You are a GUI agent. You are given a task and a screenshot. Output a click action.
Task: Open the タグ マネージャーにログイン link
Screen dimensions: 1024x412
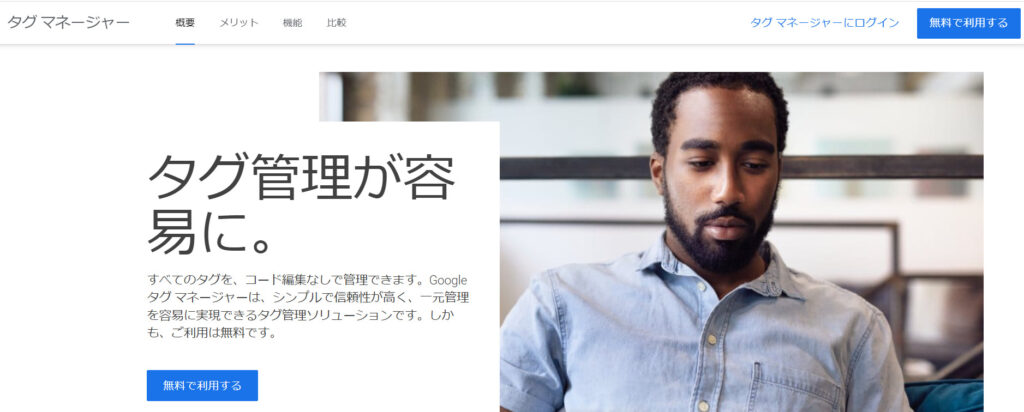(824, 23)
